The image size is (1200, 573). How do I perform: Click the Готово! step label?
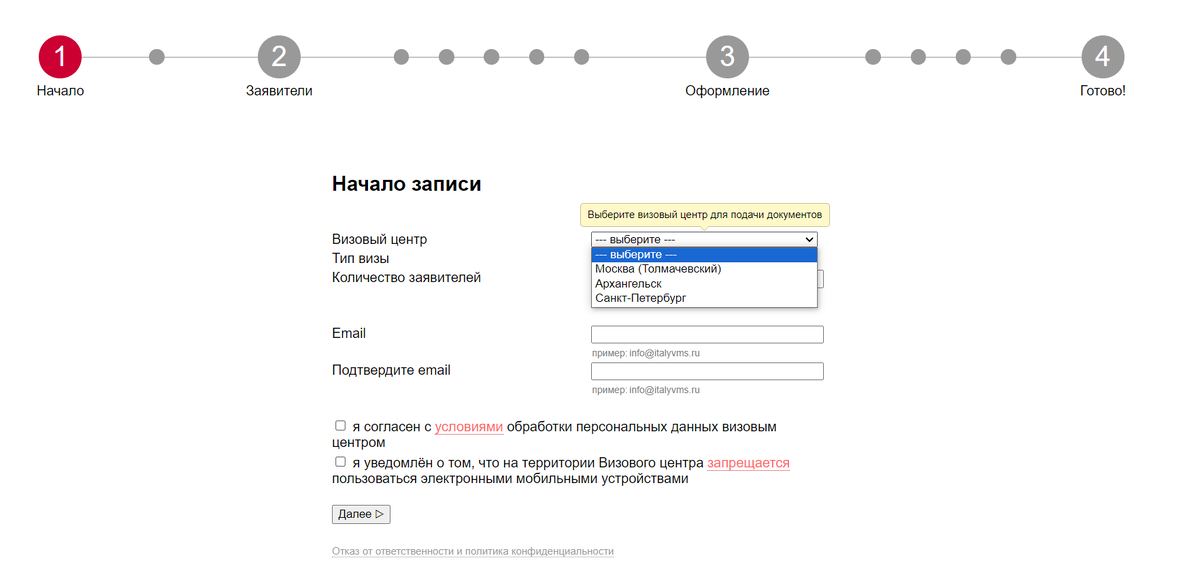pos(1103,91)
